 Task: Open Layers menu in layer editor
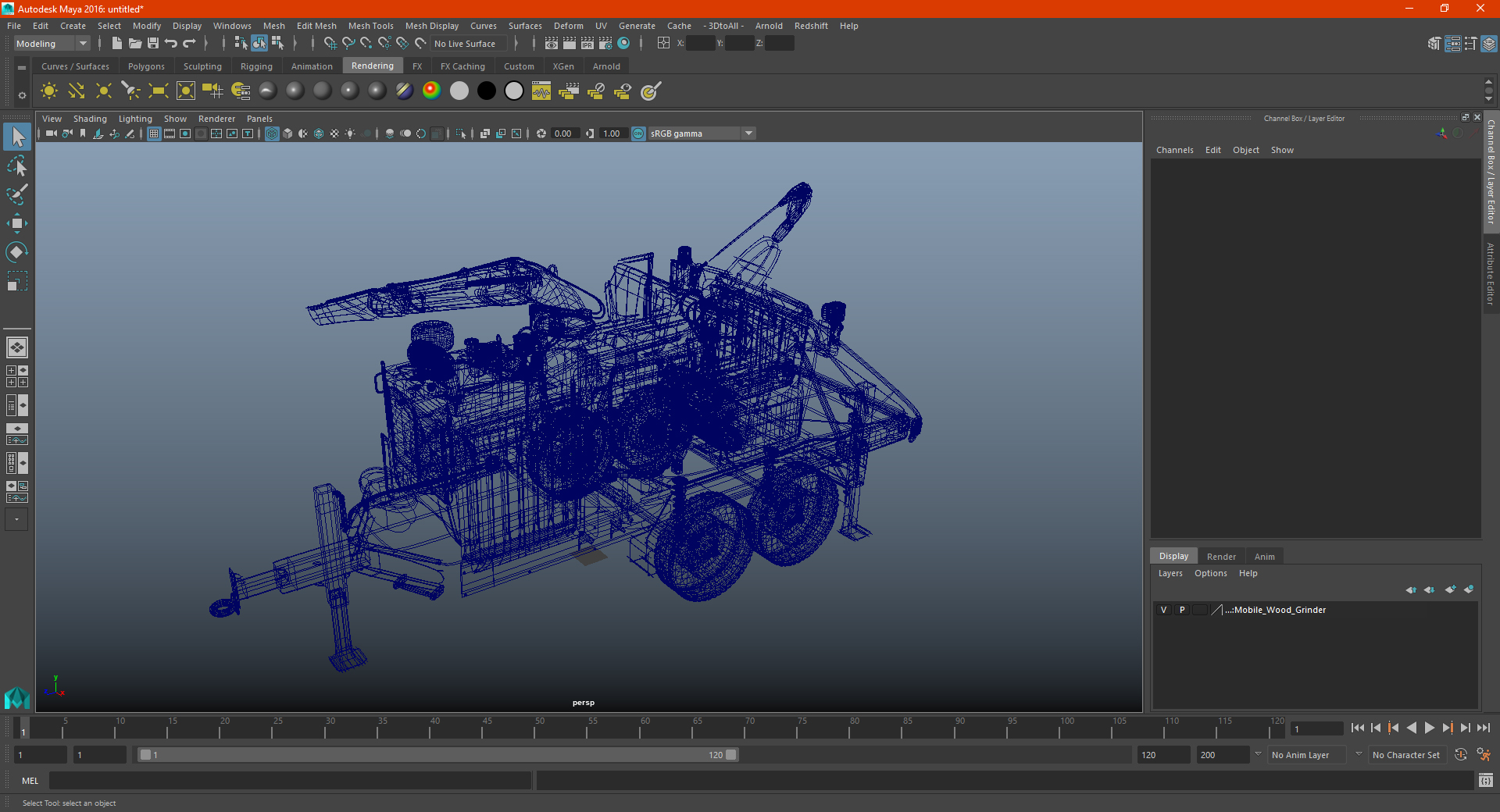[1170, 573]
